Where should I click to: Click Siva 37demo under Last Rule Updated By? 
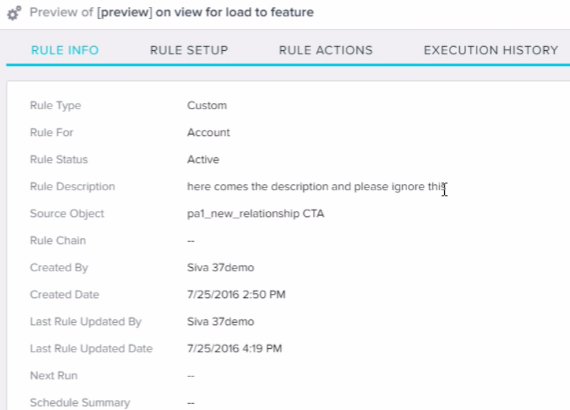coord(220,322)
